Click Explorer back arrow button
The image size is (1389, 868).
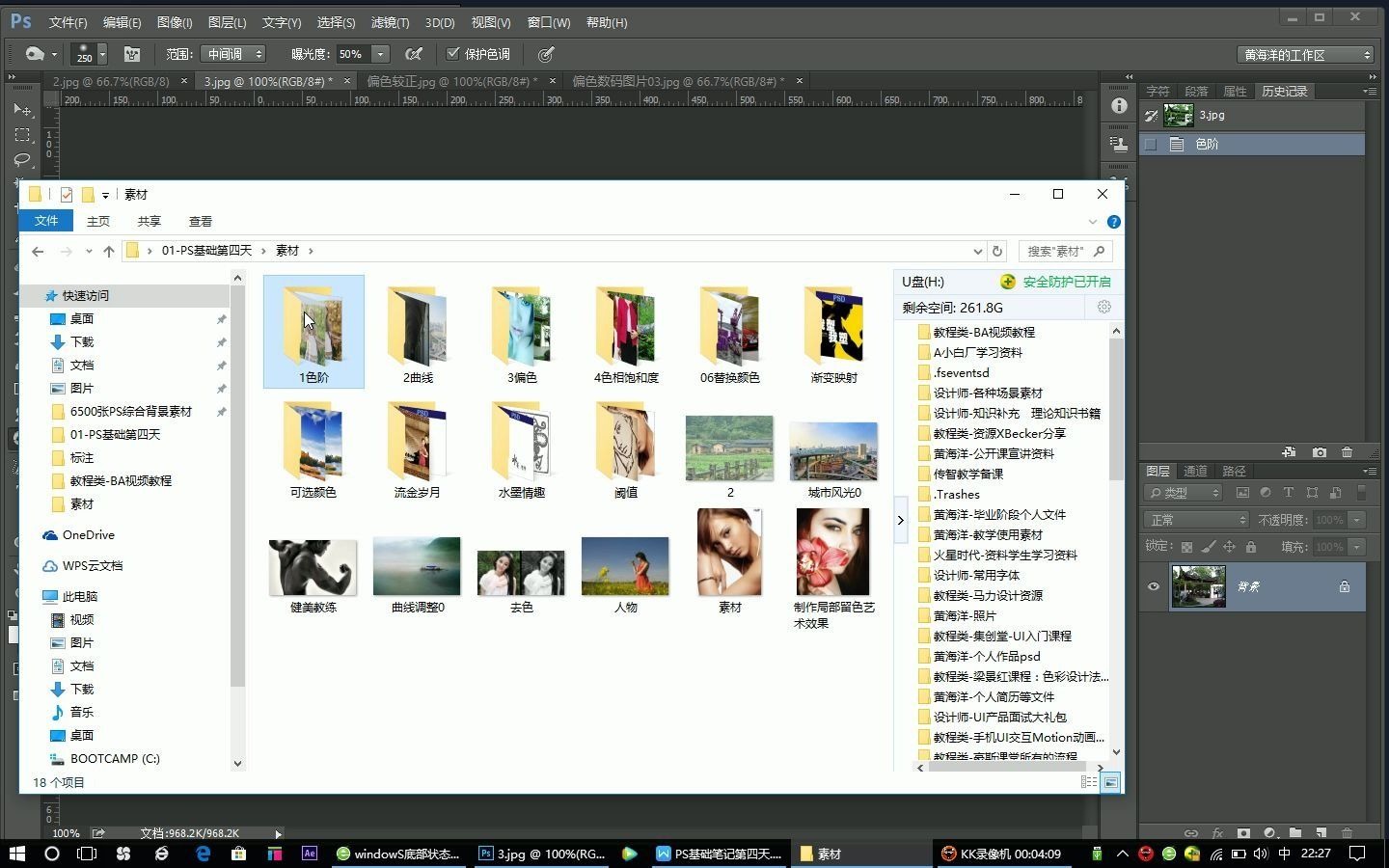click(x=38, y=251)
